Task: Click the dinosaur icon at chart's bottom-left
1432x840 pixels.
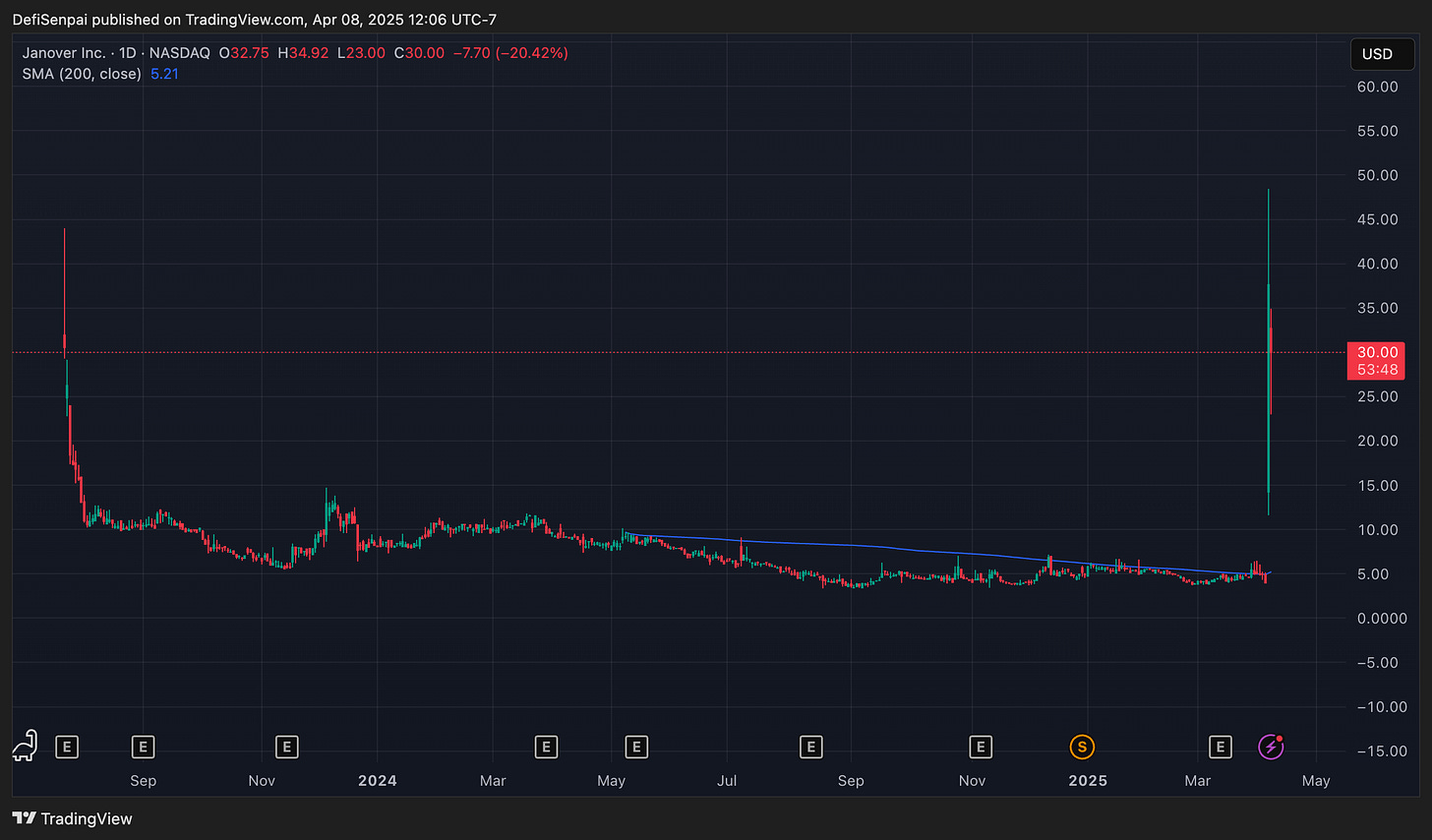Action: pyautogui.click(x=25, y=746)
